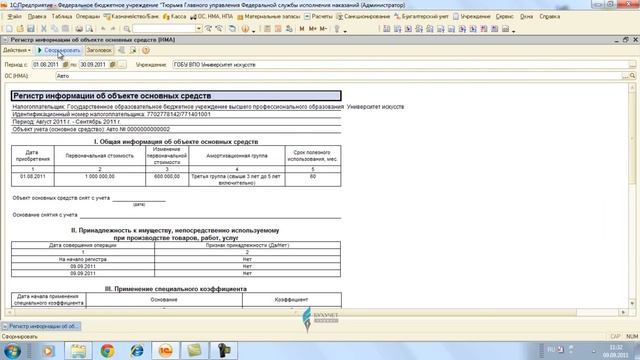Open period selection ellipsis button

[x=122, y=64]
